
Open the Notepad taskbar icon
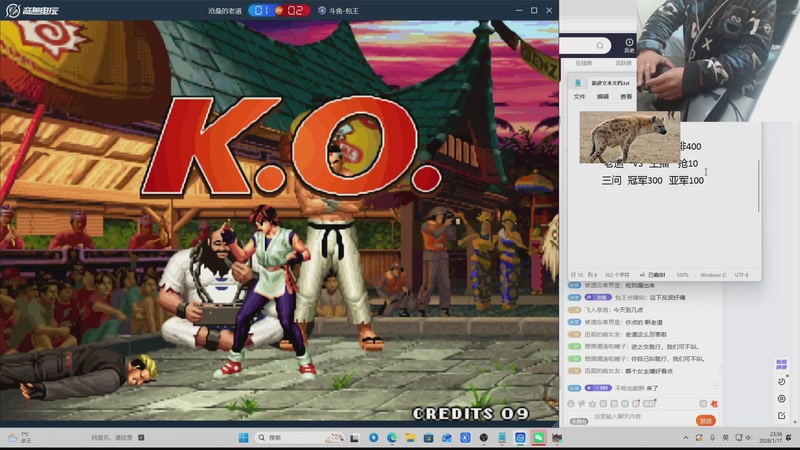pyautogui.click(x=502, y=438)
